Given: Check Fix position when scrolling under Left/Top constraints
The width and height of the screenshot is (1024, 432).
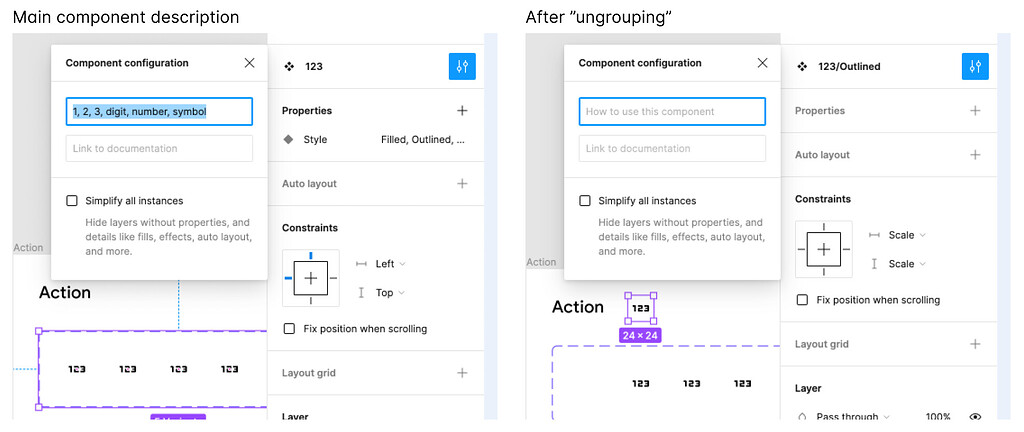Looking at the screenshot, I should (289, 329).
